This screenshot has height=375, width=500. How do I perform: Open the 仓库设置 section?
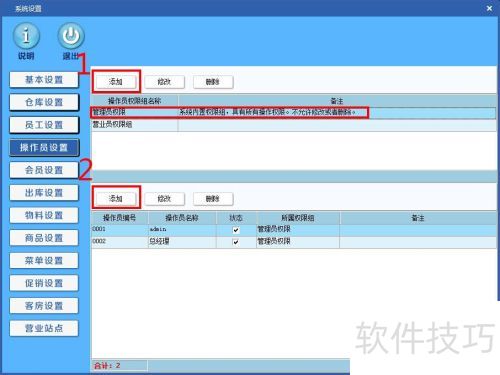pyautogui.click(x=44, y=102)
